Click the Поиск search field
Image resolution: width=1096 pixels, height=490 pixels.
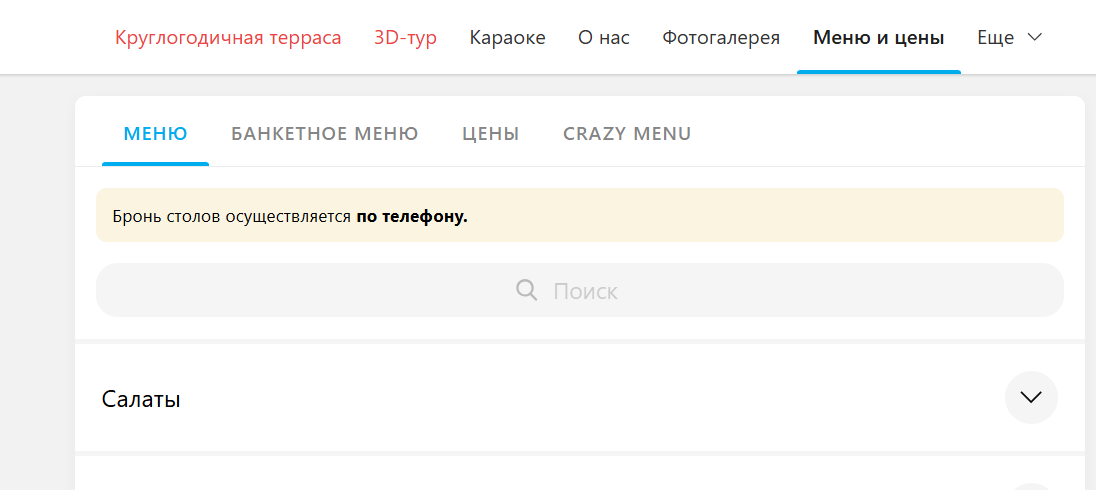click(579, 290)
